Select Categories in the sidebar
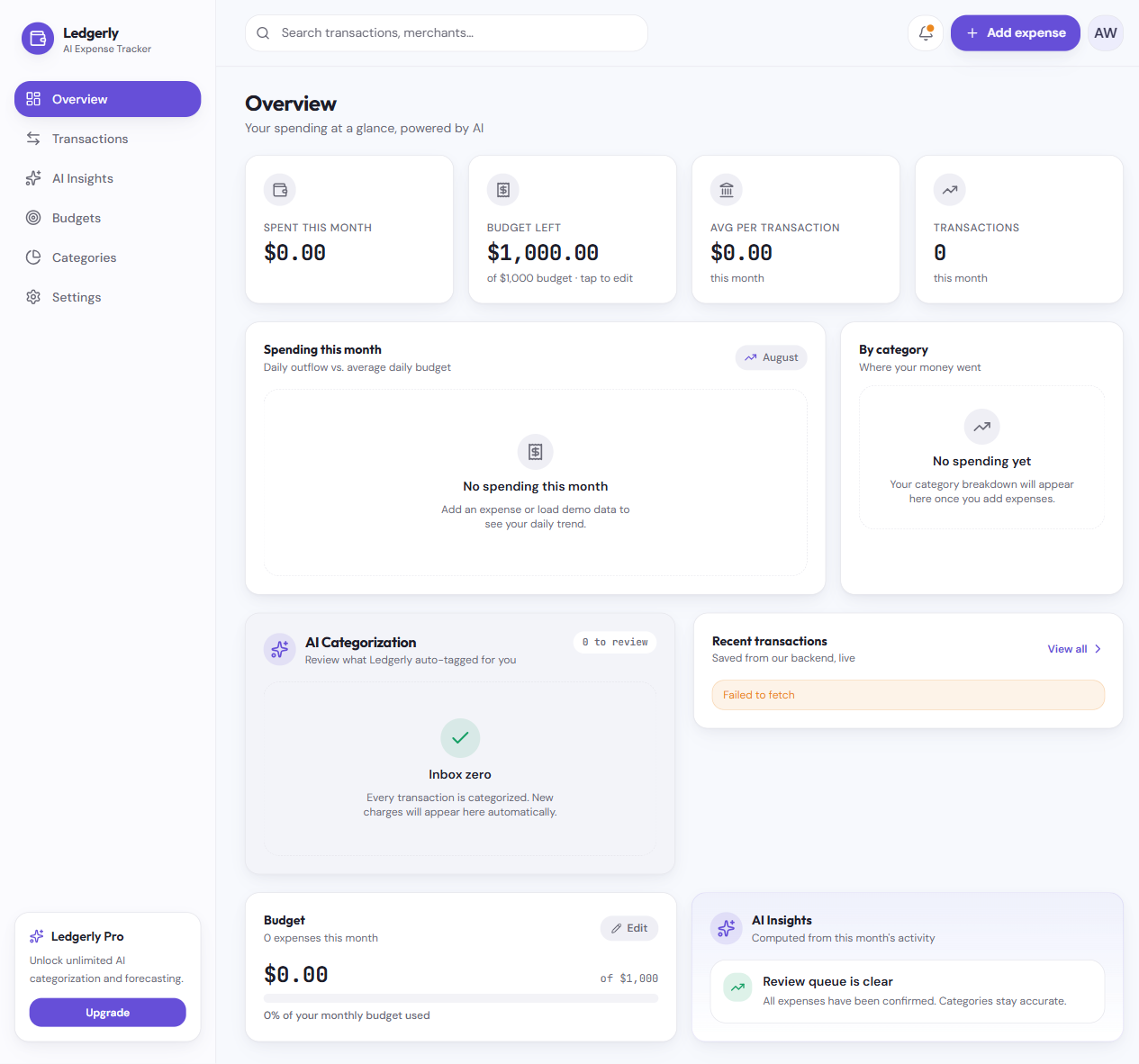Image resolution: width=1139 pixels, height=1064 pixels. (x=108, y=257)
